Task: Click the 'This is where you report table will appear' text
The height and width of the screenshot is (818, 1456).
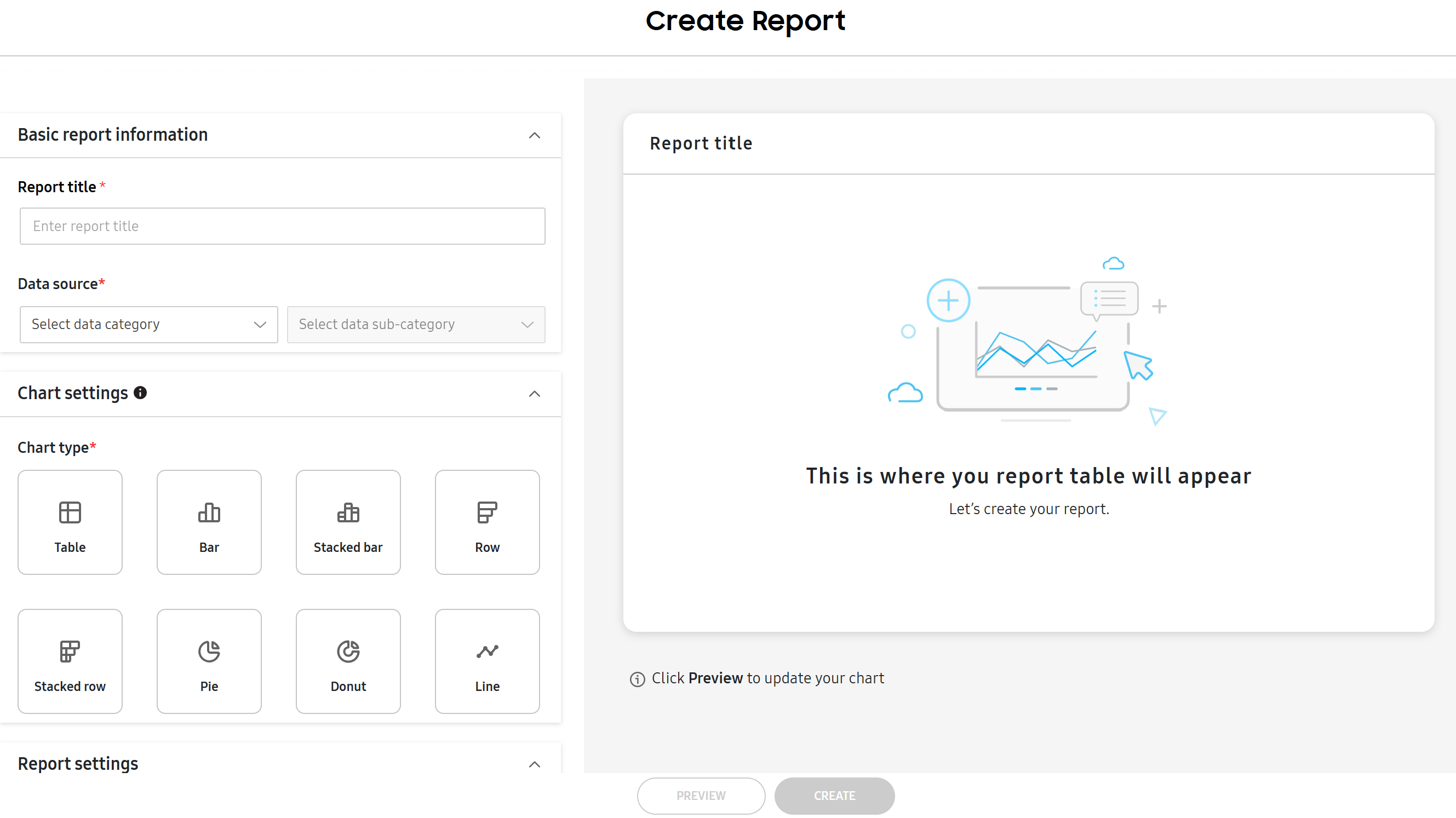Action: click(x=1029, y=476)
